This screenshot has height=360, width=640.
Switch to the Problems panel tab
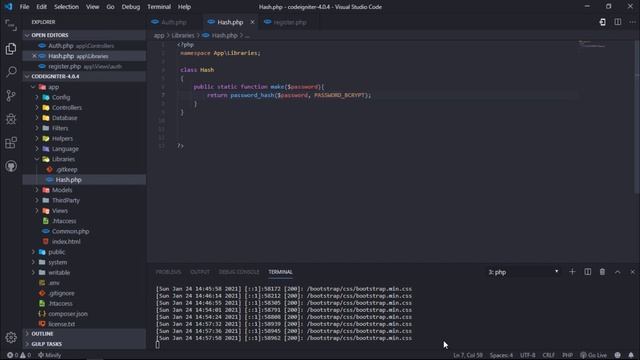click(168, 272)
